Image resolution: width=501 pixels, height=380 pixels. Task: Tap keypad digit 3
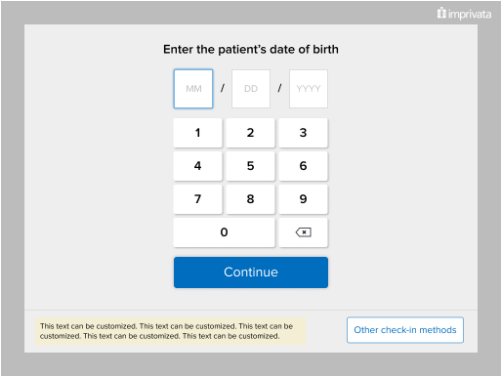(x=303, y=133)
